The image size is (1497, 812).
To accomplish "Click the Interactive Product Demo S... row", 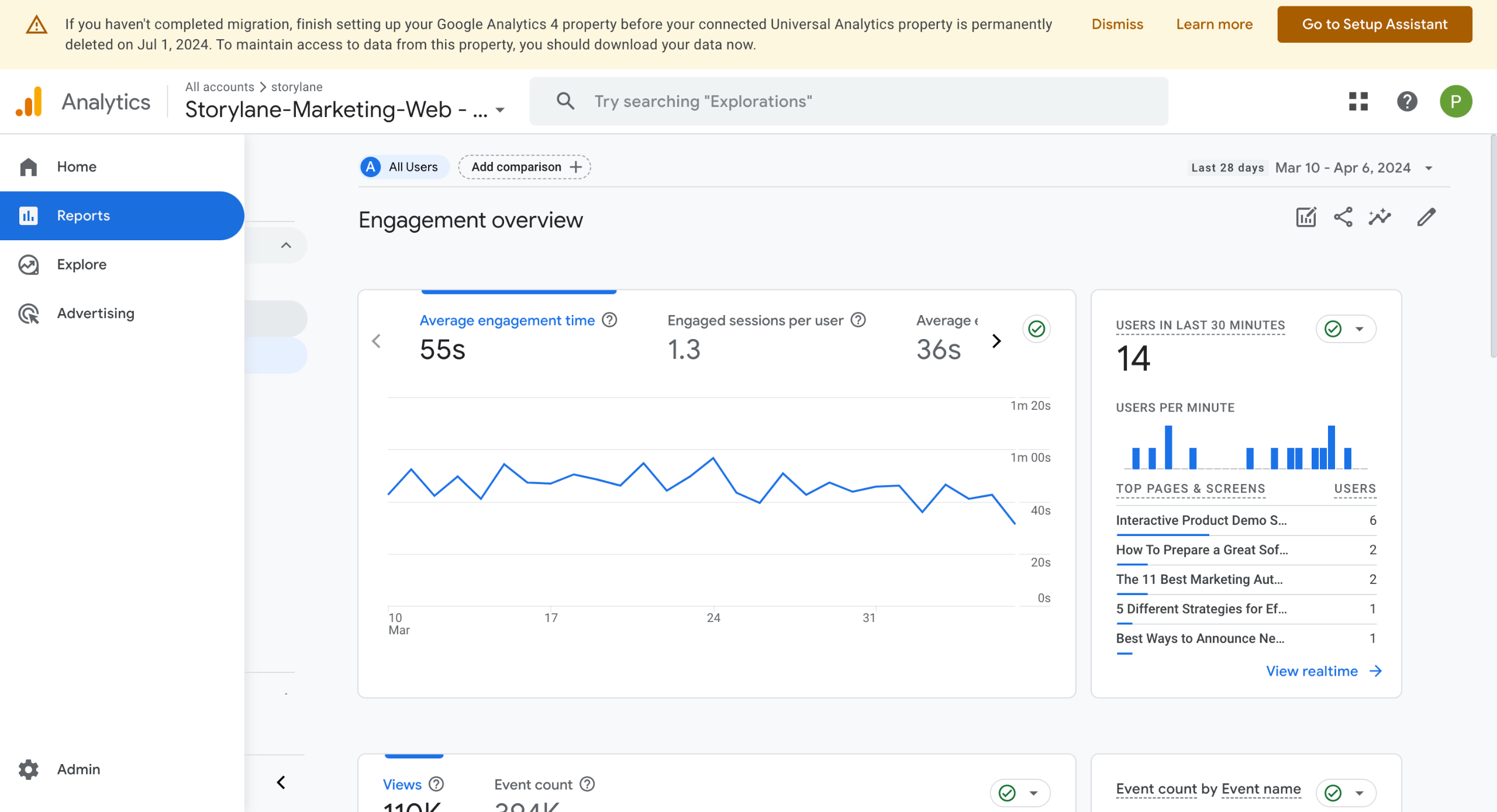I will click(x=1246, y=520).
